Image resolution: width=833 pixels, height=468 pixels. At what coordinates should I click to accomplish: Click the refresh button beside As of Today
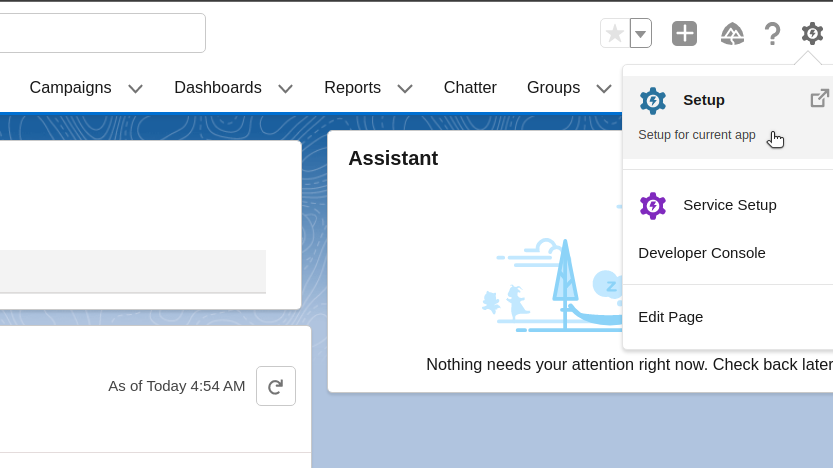pyautogui.click(x=276, y=386)
